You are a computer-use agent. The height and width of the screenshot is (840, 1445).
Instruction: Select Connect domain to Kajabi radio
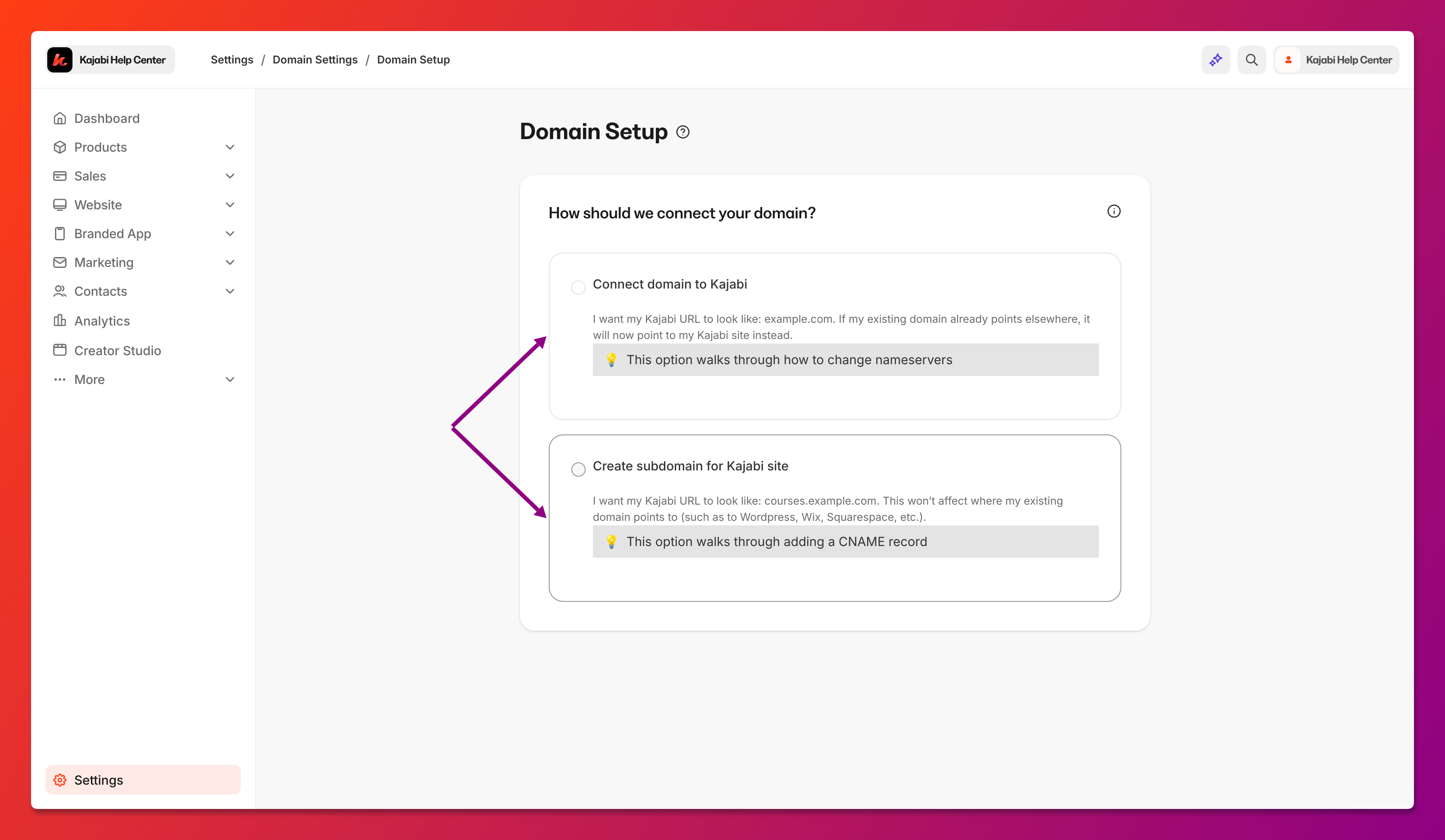click(x=578, y=287)
